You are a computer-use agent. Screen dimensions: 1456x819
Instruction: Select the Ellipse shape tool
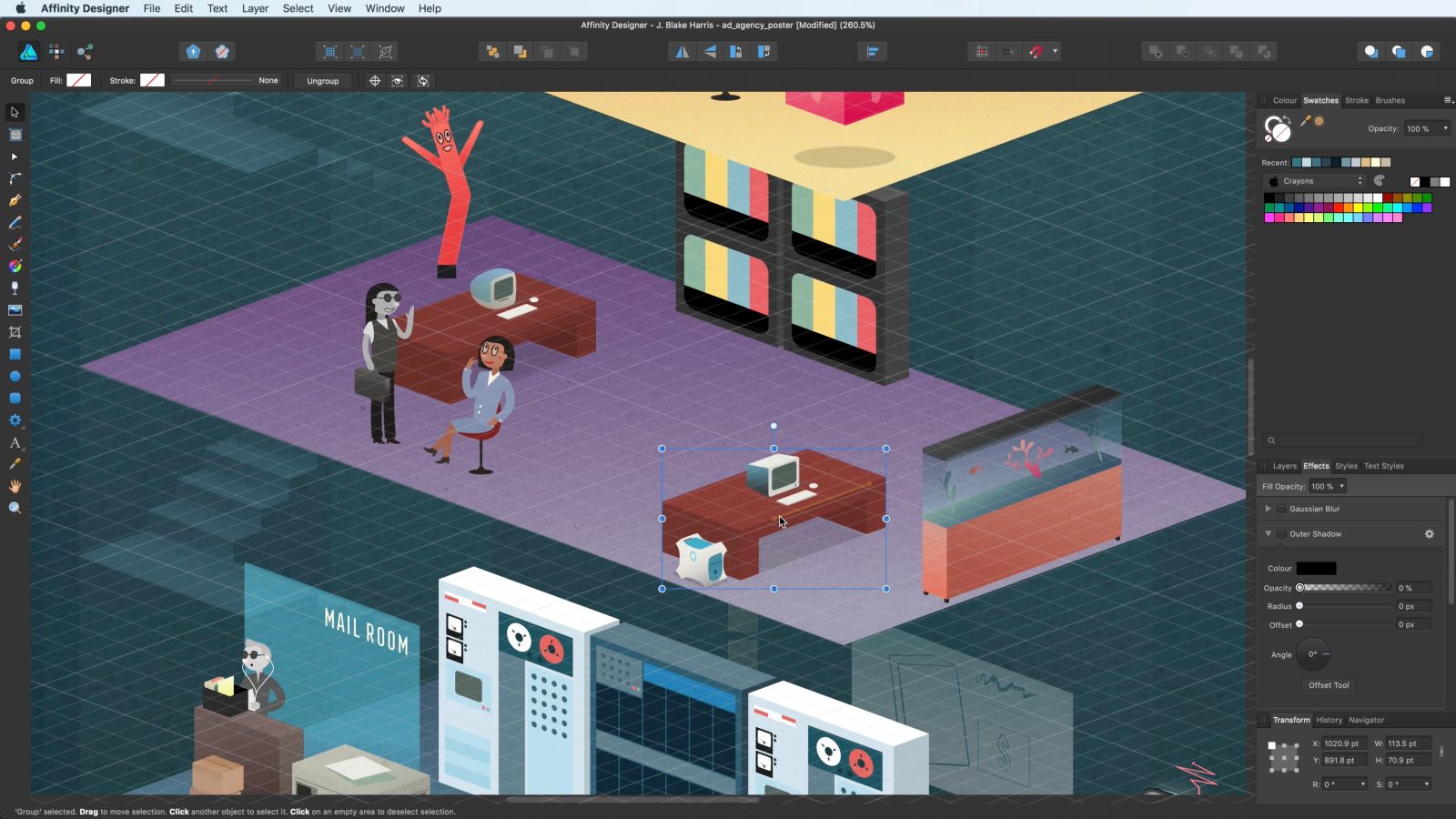coord(15,376)
